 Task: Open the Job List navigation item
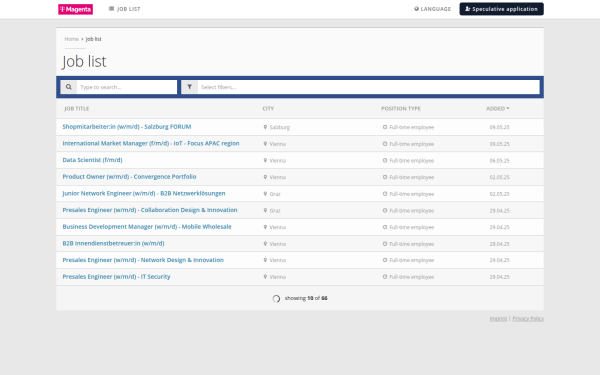(124, 9)
